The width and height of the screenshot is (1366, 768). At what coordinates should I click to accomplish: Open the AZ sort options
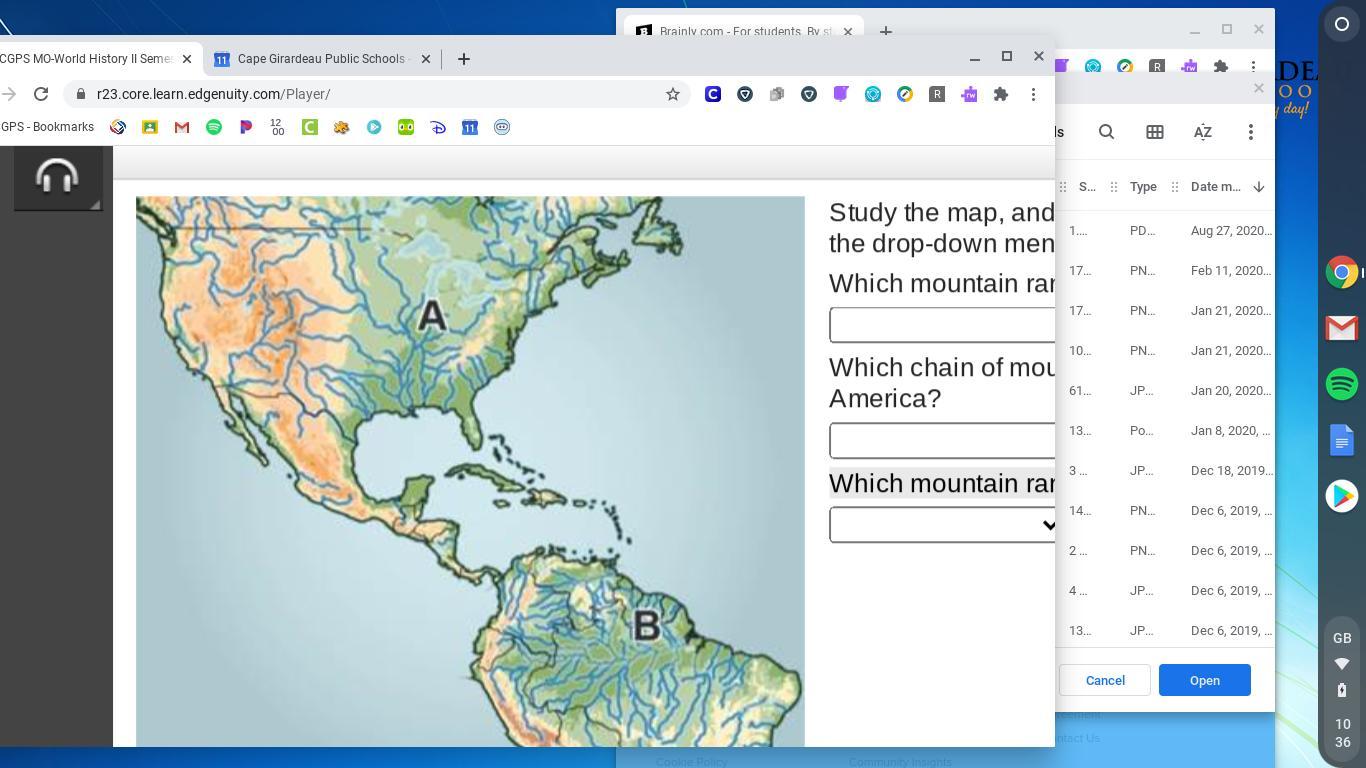pos(1202,132)
